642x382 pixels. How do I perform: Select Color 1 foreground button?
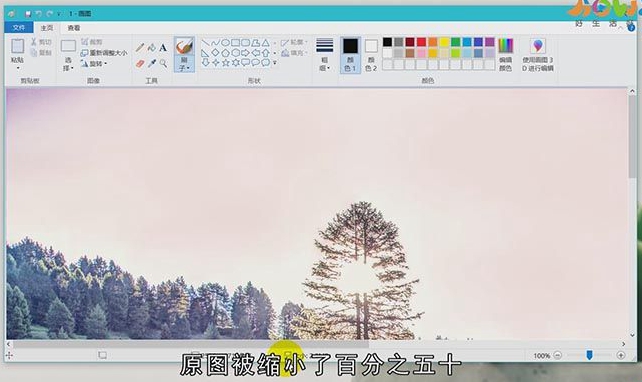[350, 55]
